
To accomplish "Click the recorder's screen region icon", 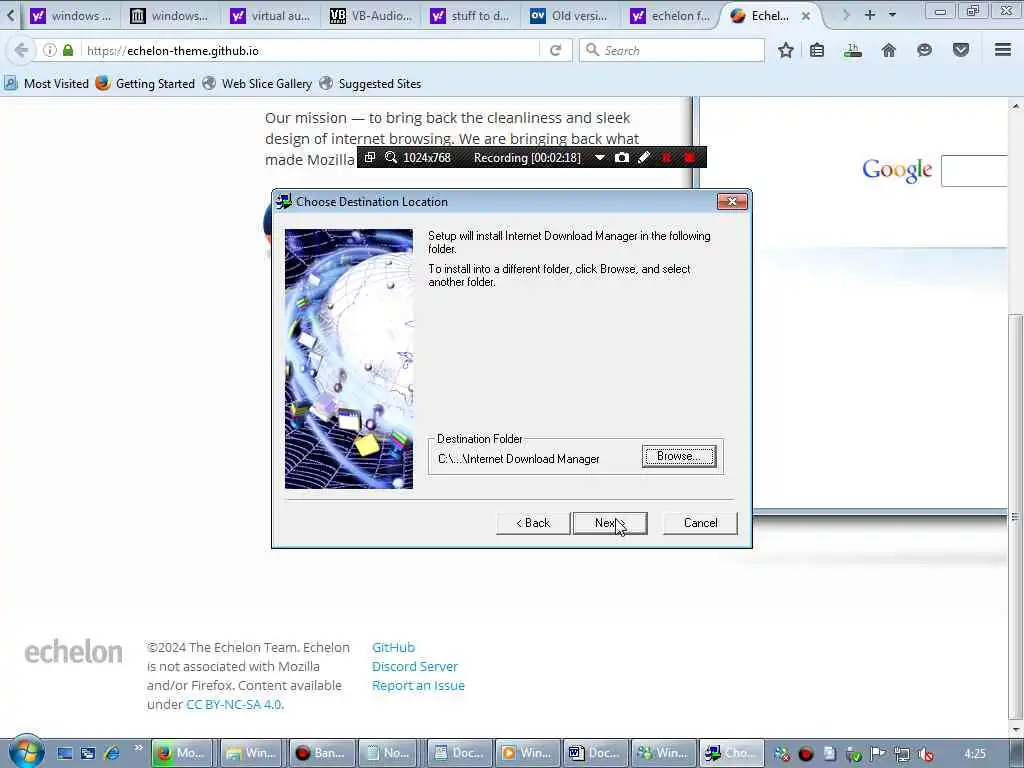I will [x=370, y=157].
